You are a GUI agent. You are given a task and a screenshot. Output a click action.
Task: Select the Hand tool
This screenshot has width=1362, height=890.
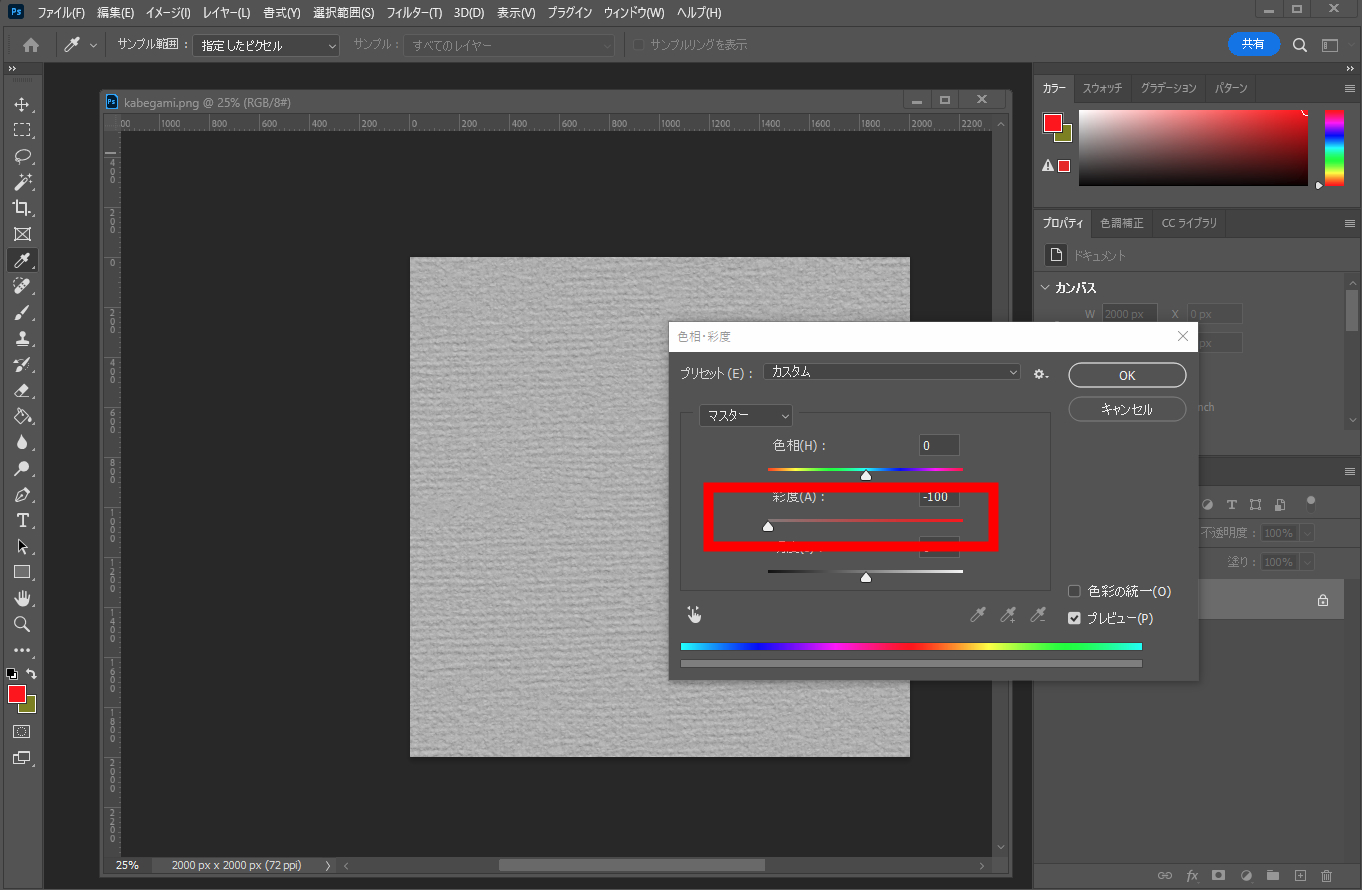[22, 598]
